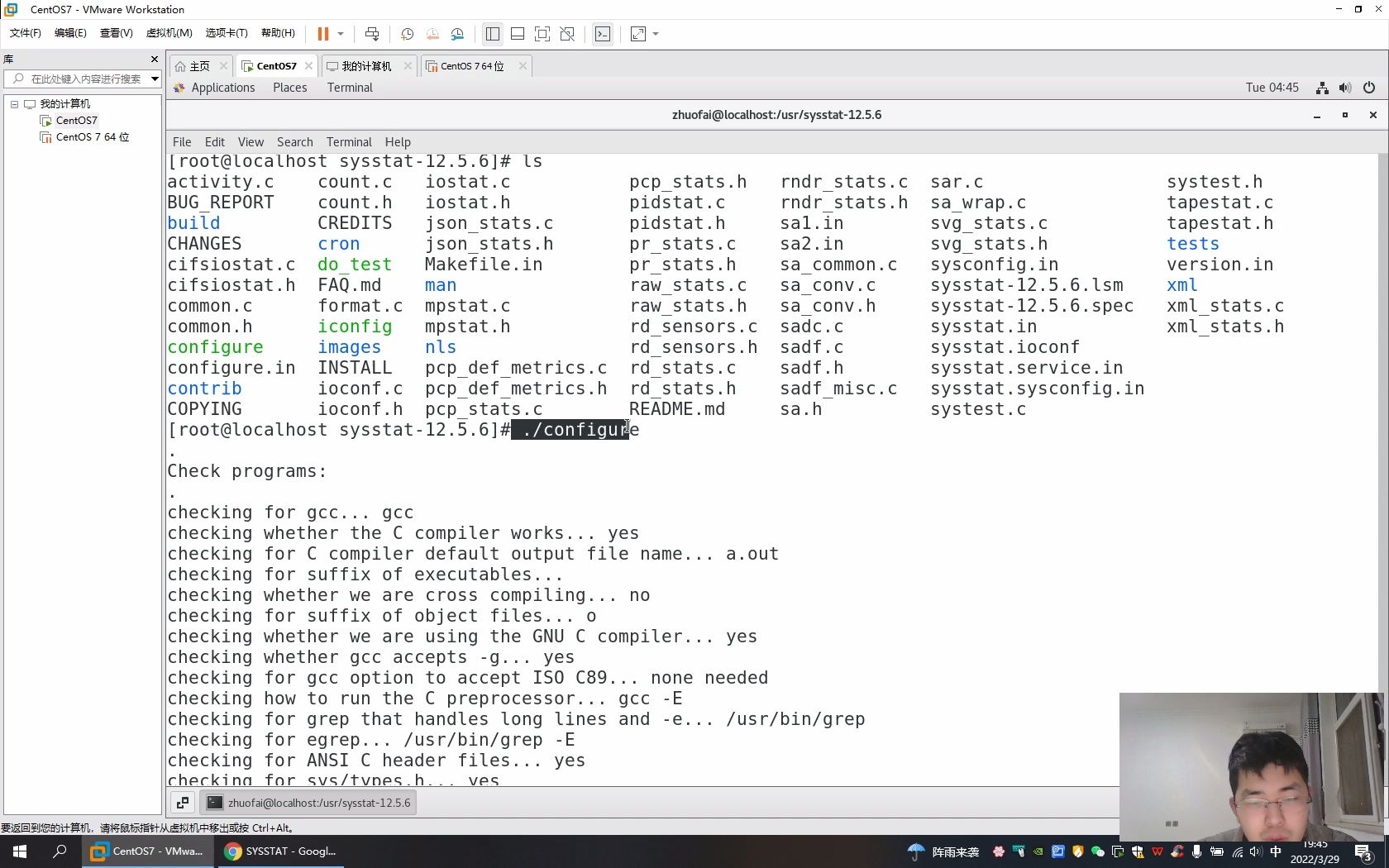Click Applications in the CentOS top panel
Image resolution: width=1389 pixels, height=868 pixels.
[x=223, y=88]
